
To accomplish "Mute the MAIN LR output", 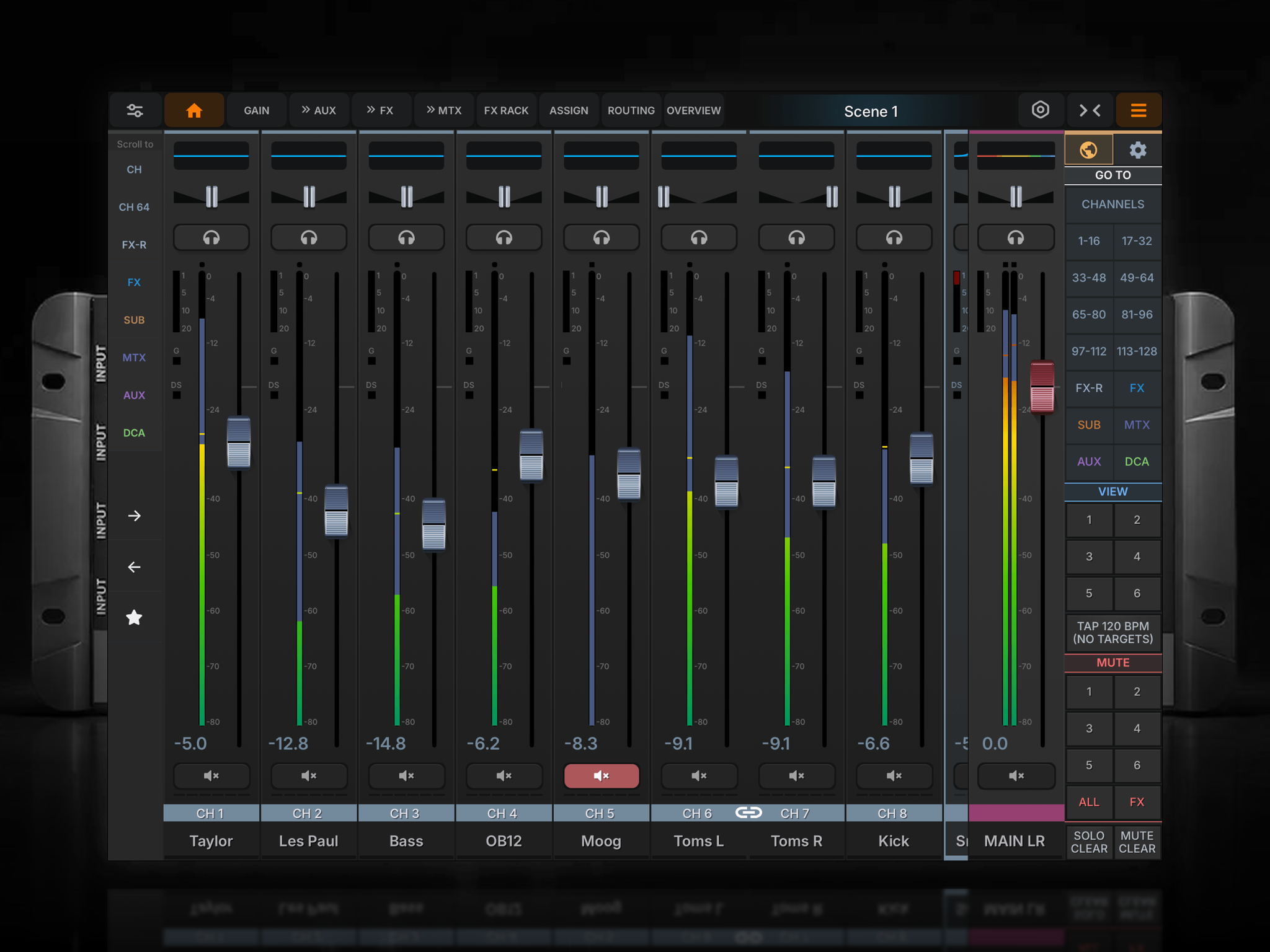I will coord(1016,775).
